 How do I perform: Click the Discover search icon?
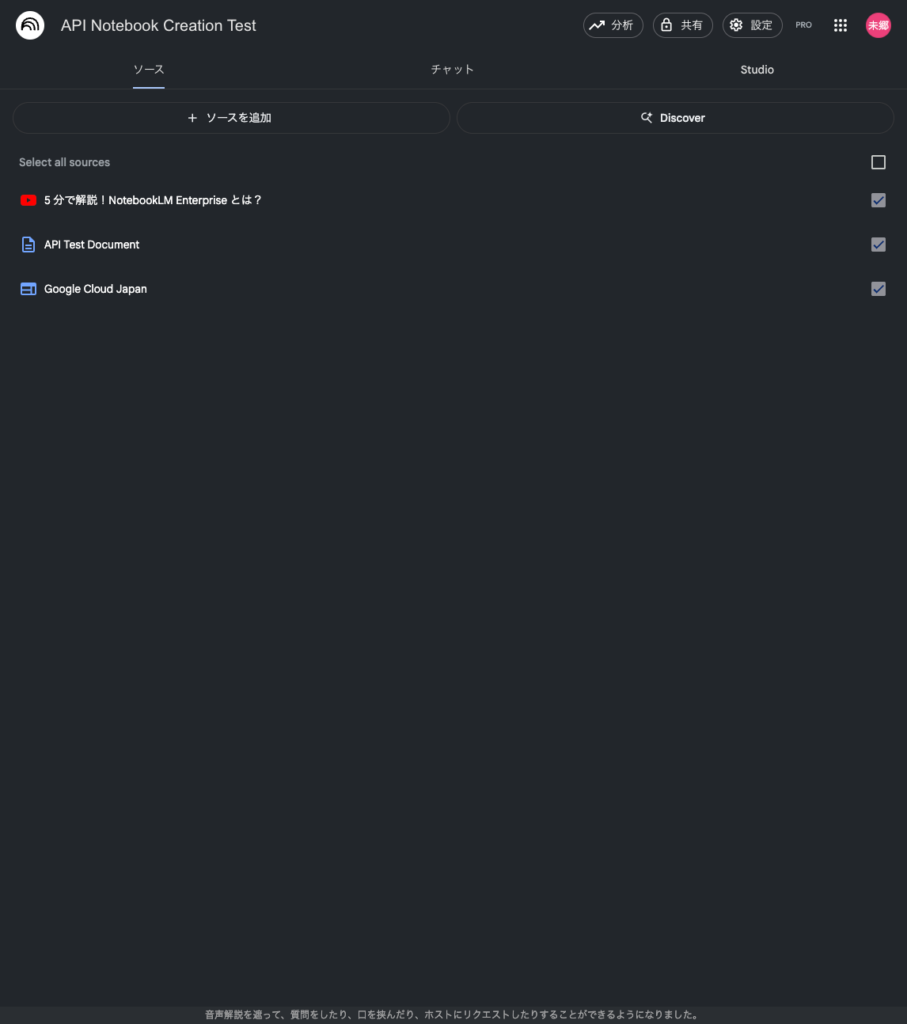coord(648,117)
